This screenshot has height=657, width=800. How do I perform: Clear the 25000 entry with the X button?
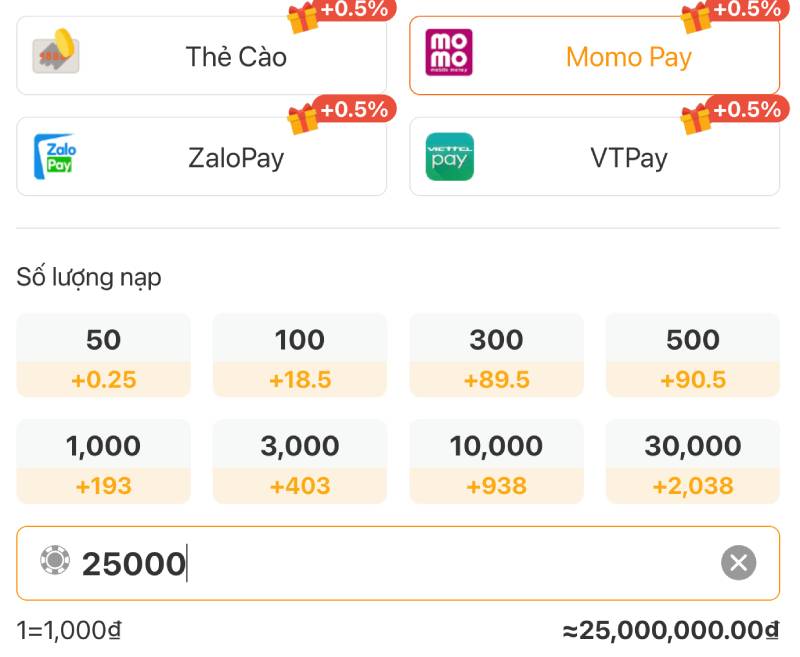pyautogui.click(x=738, y=563)
